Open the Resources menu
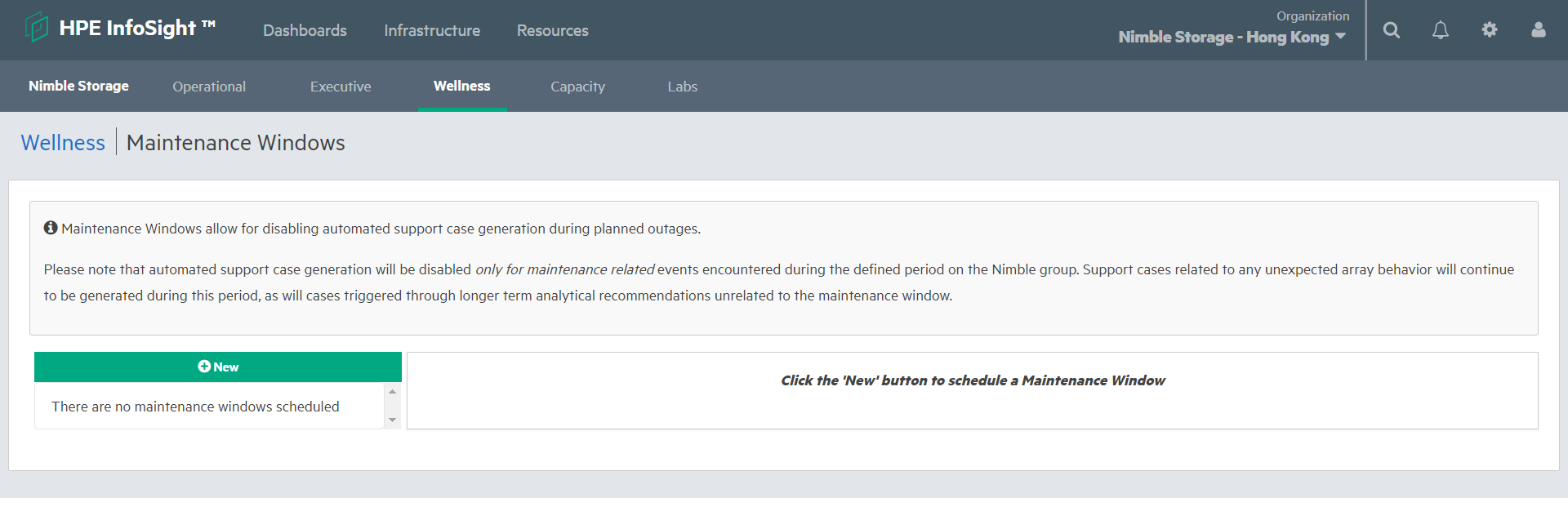Image resolution: width=1568 pixels, height=529 pixels. tap(552, 30)
